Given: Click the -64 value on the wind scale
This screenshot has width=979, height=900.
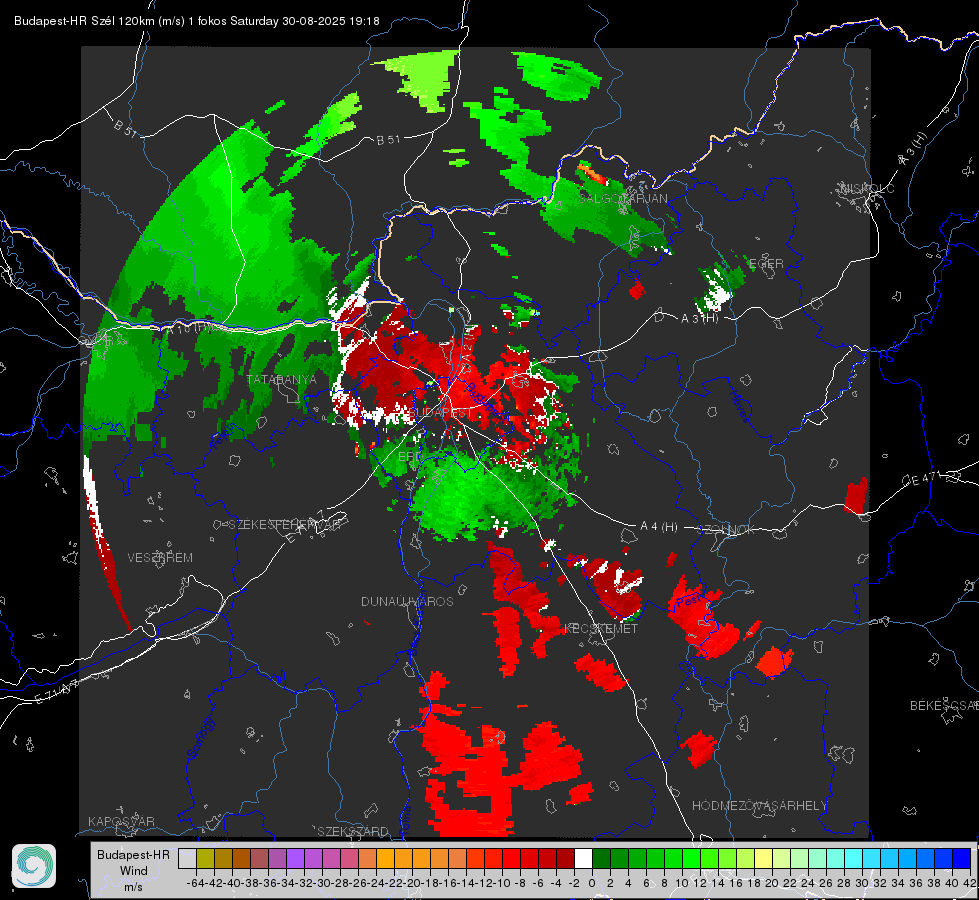Looking at the screenshot, I should click(x=195, y=883).
